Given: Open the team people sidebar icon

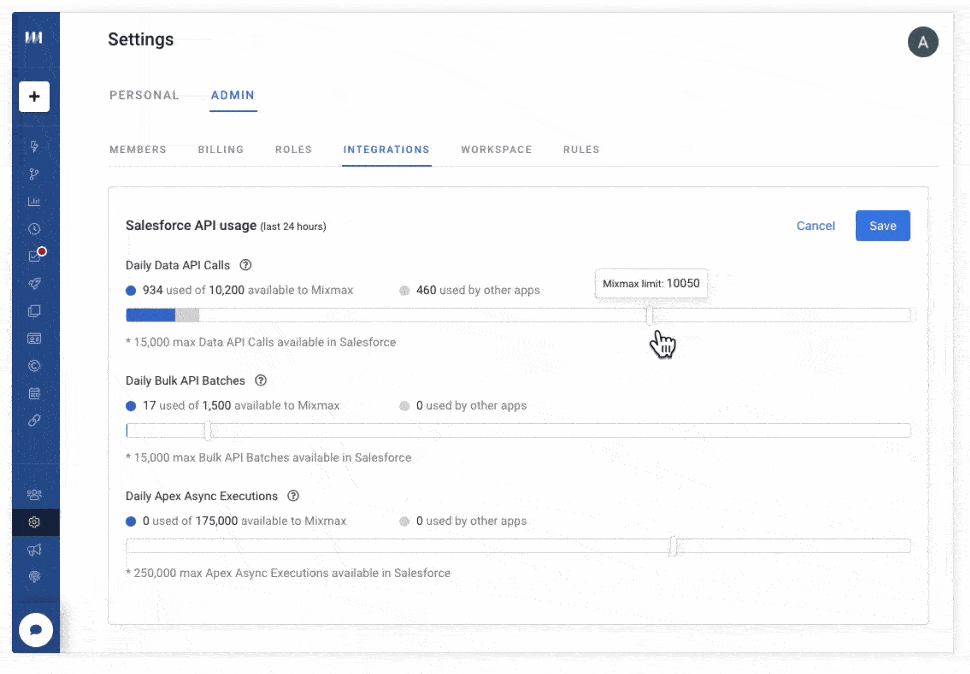Looking at the screenshot, I should click(x=34, y=495).
